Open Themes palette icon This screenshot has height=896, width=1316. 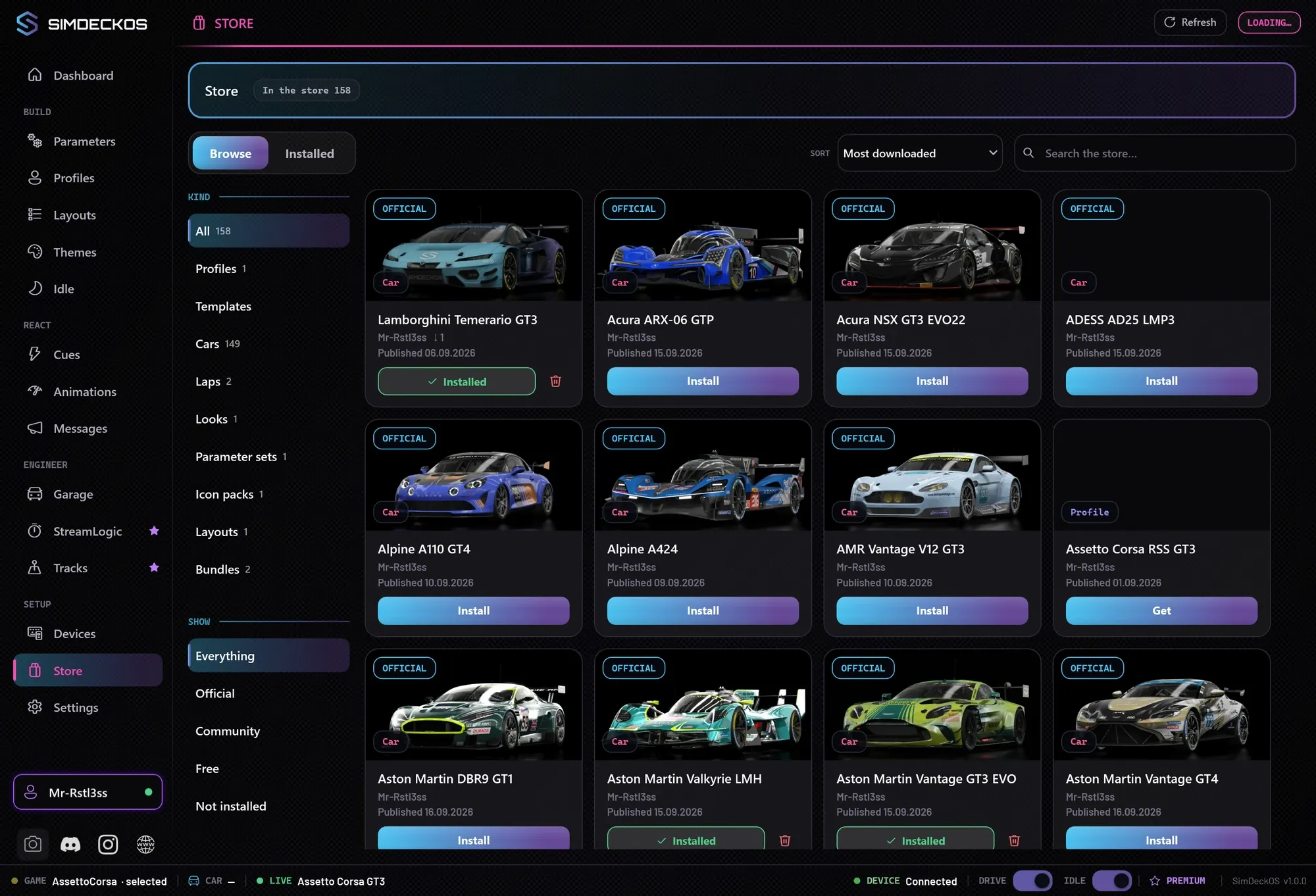click(35, 251)
